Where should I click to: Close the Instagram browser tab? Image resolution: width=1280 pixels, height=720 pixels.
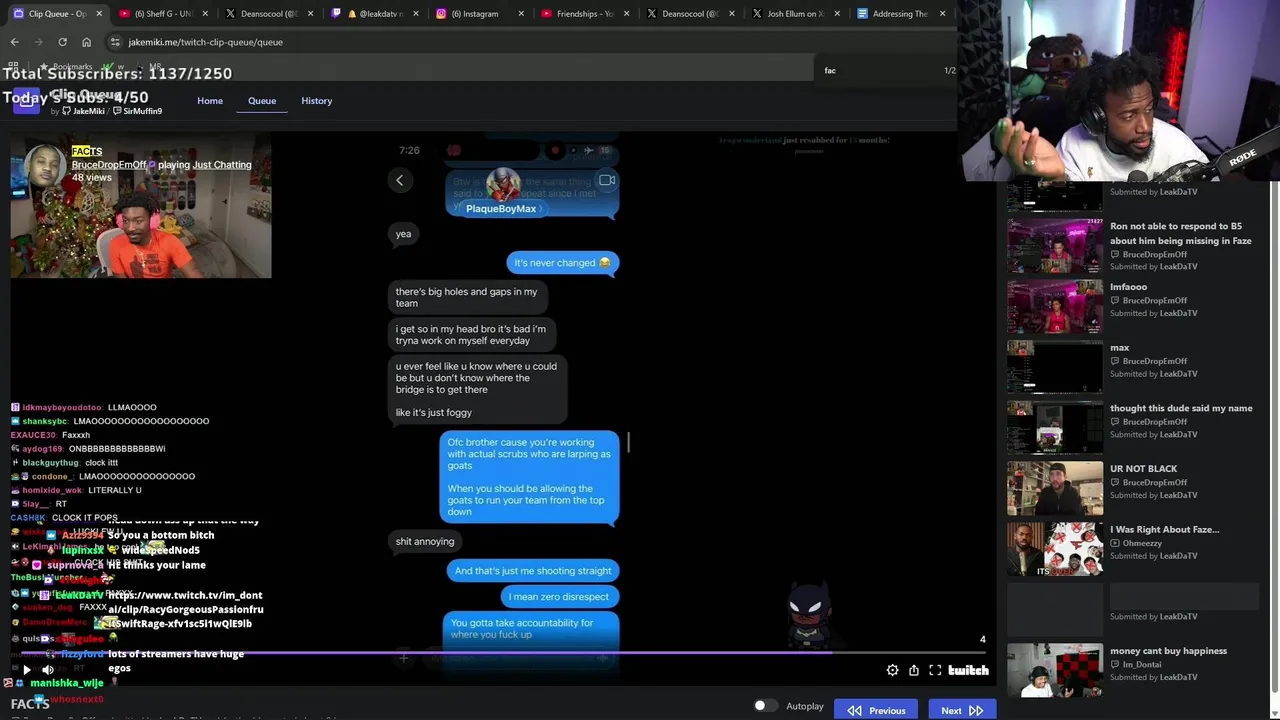(x=522, y=14)
